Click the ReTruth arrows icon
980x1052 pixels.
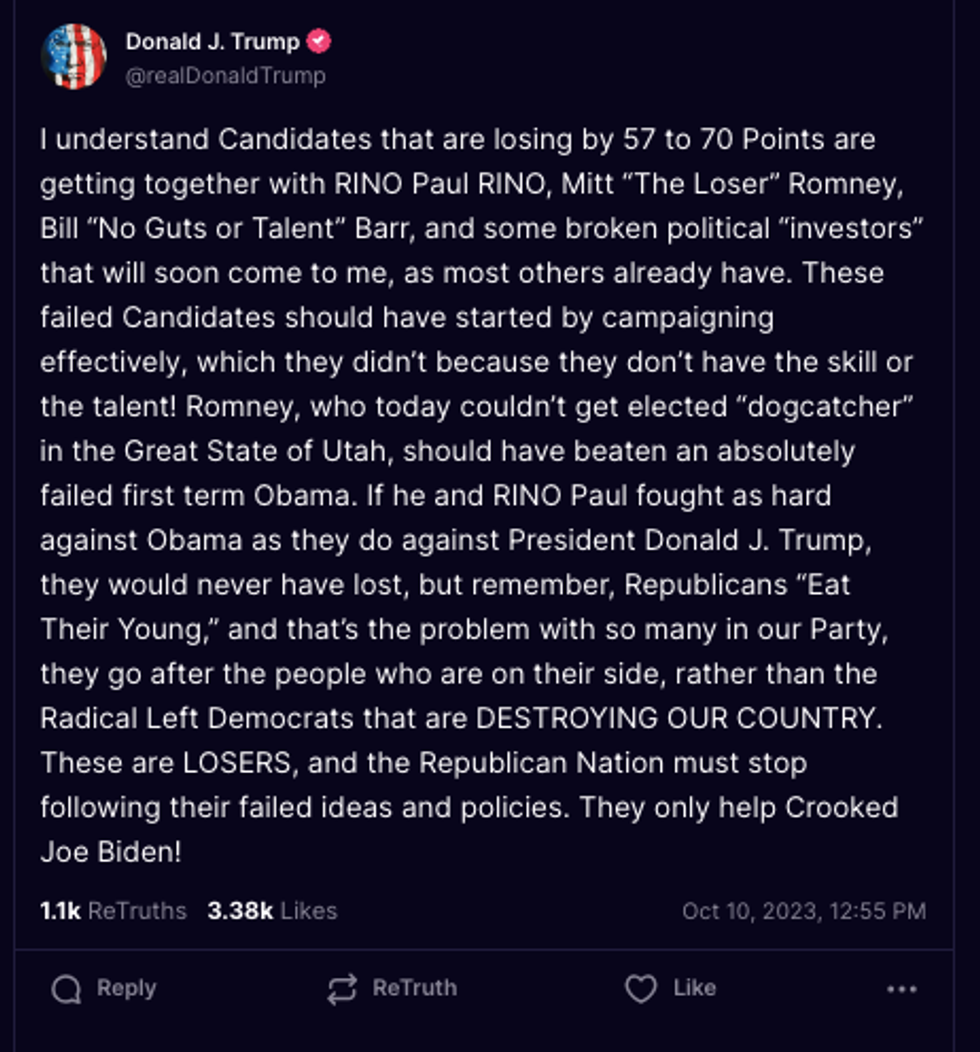342,989
